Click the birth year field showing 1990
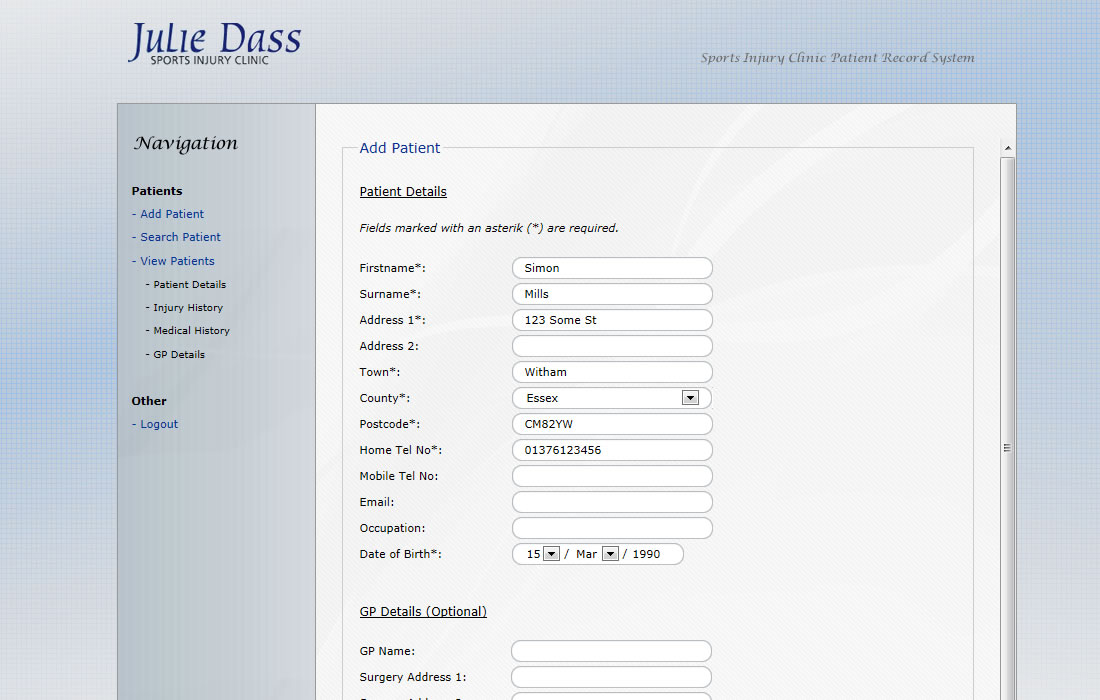The image size is (1100, 700). [x=652, y=554]
